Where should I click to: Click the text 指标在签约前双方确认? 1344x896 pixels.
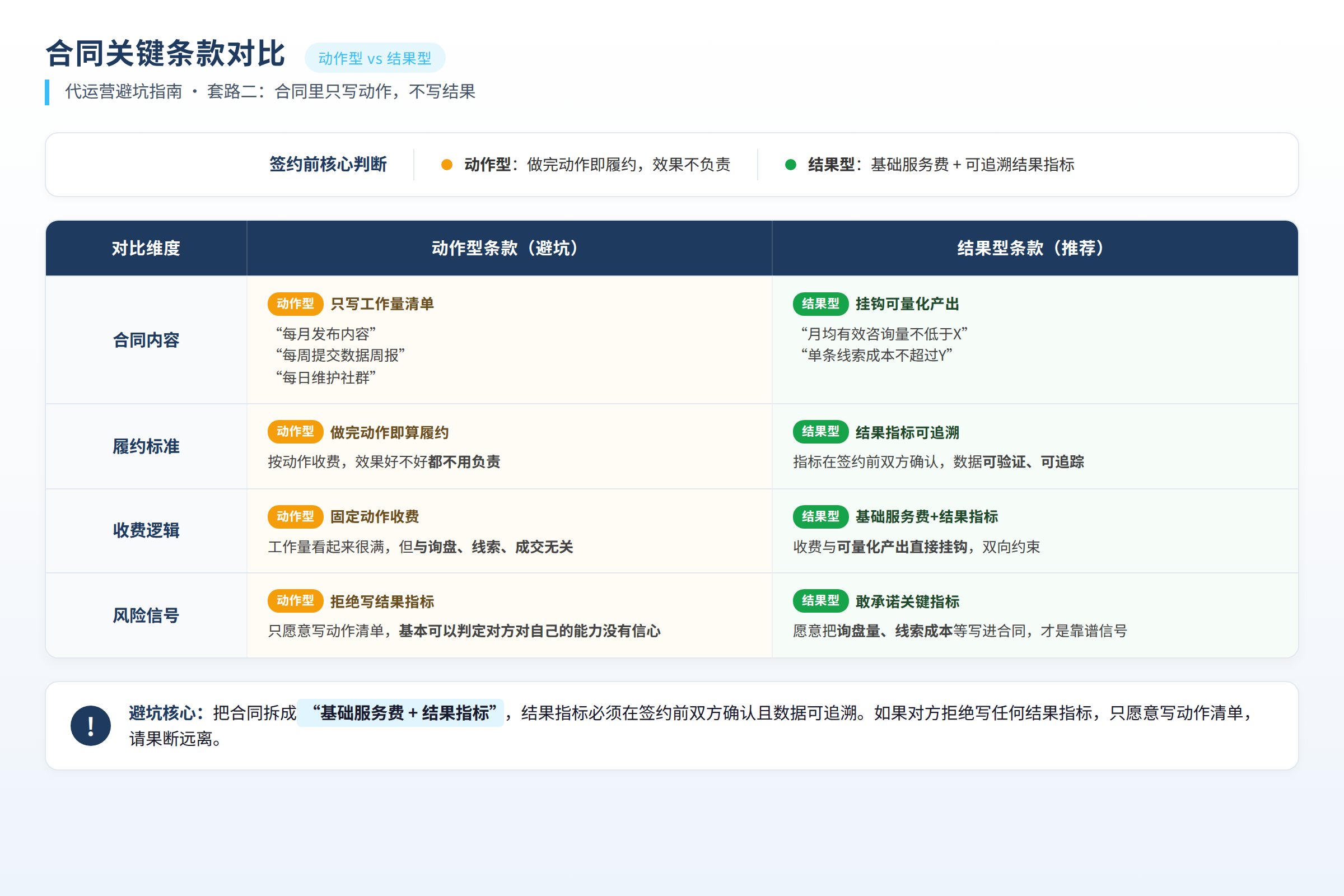tap(866, 461)
